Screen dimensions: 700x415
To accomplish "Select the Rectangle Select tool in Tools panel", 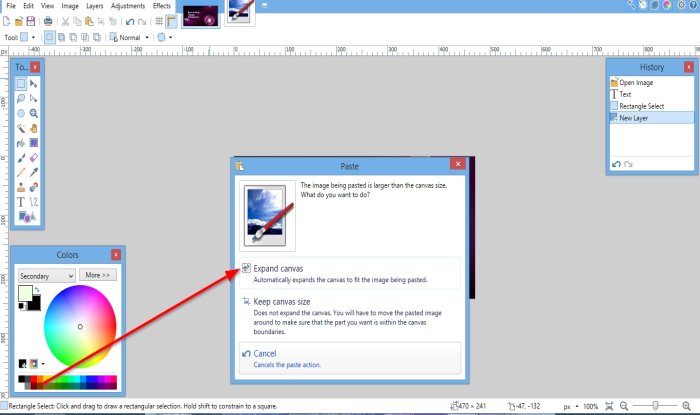I will (x=21, y=84).
